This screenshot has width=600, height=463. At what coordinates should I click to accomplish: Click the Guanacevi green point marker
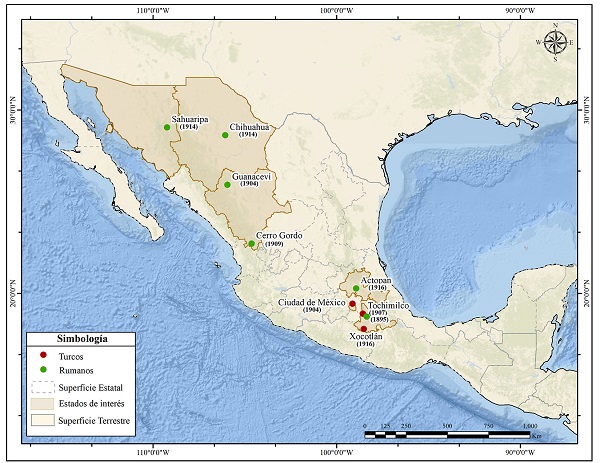click(227, 184)
